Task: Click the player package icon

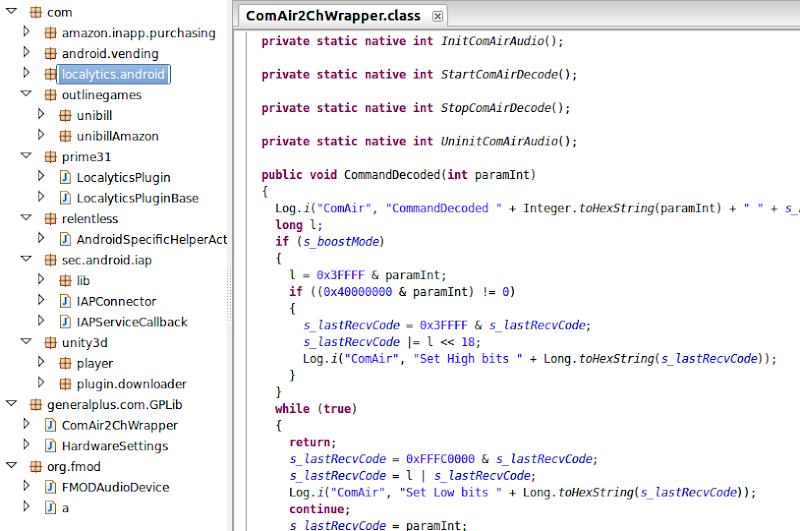Action: [x=65, y=363]
